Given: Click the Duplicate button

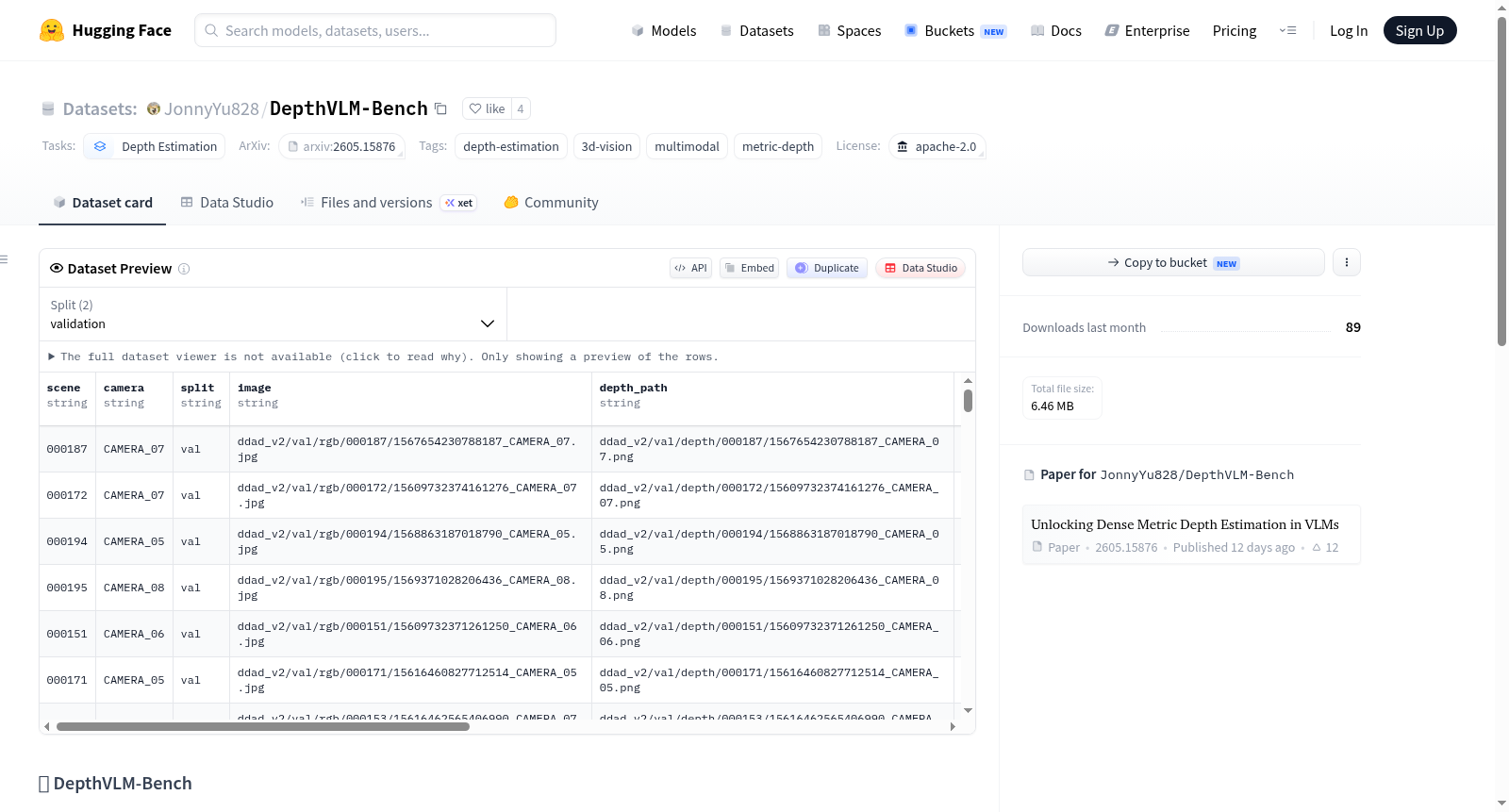Looking at the screenshot, I should 827,268.
